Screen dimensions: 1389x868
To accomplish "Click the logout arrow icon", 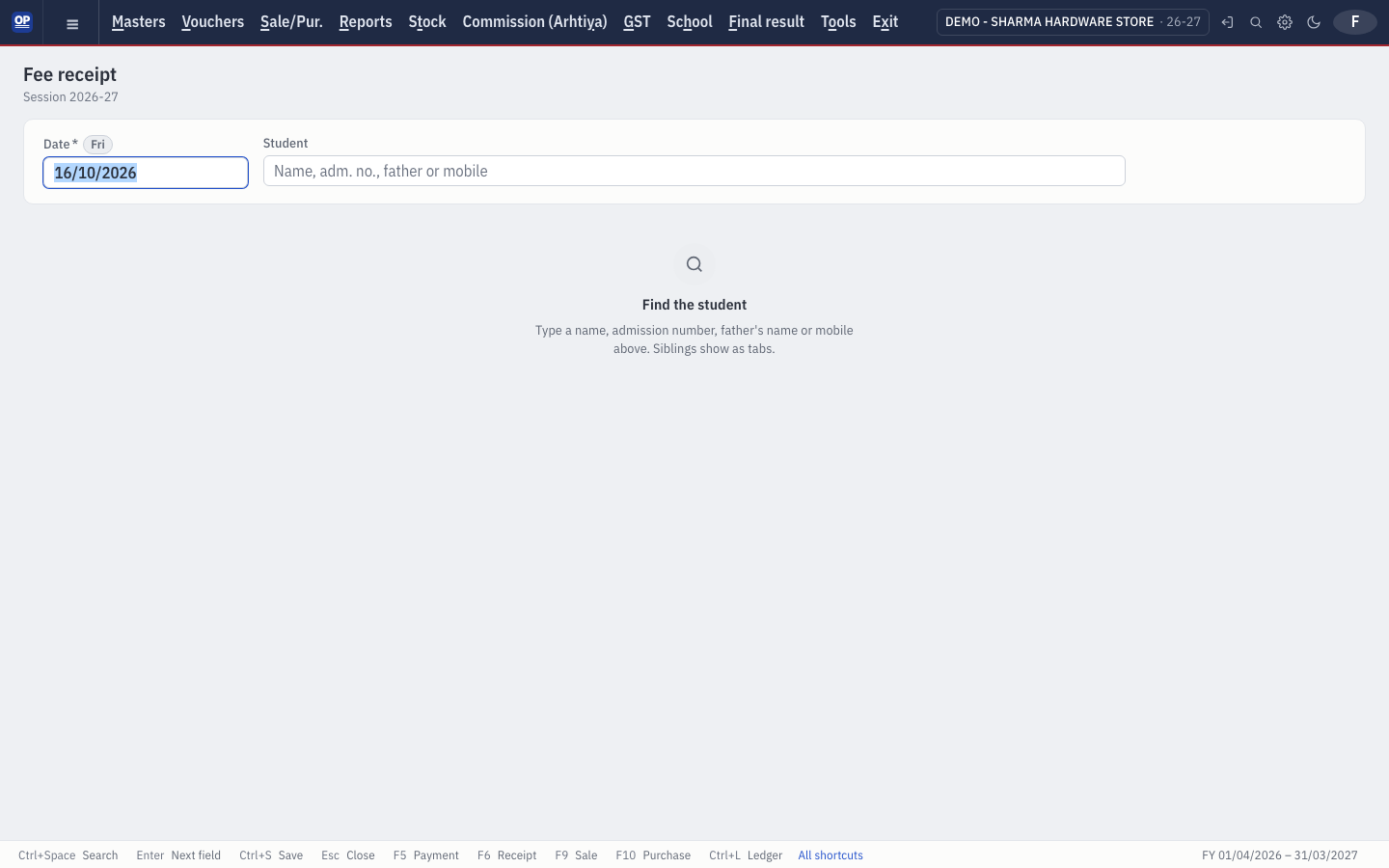I will (1227, 22).
